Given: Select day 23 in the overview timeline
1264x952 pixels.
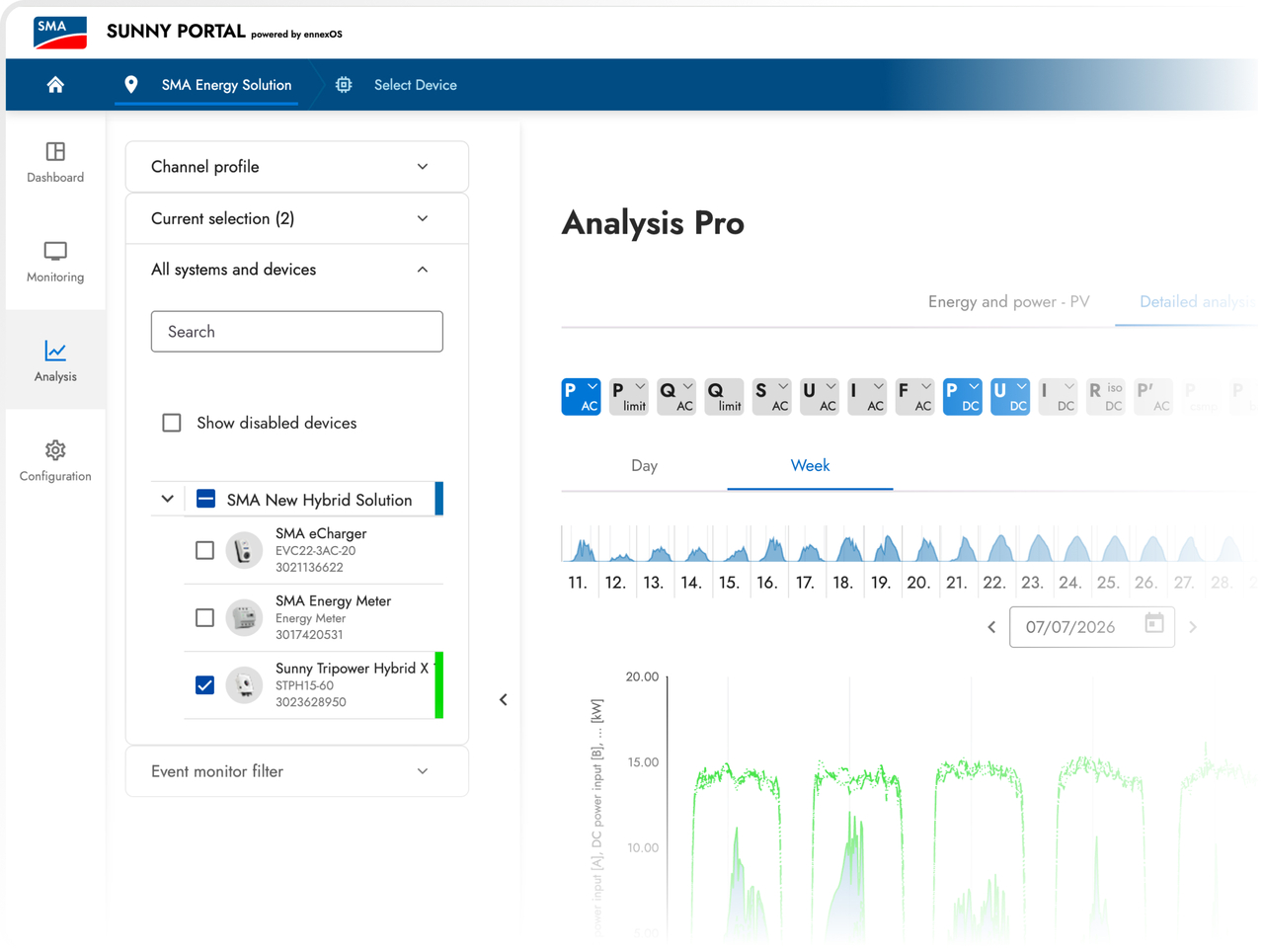Looking at the screenshot, I should 1032,583.
